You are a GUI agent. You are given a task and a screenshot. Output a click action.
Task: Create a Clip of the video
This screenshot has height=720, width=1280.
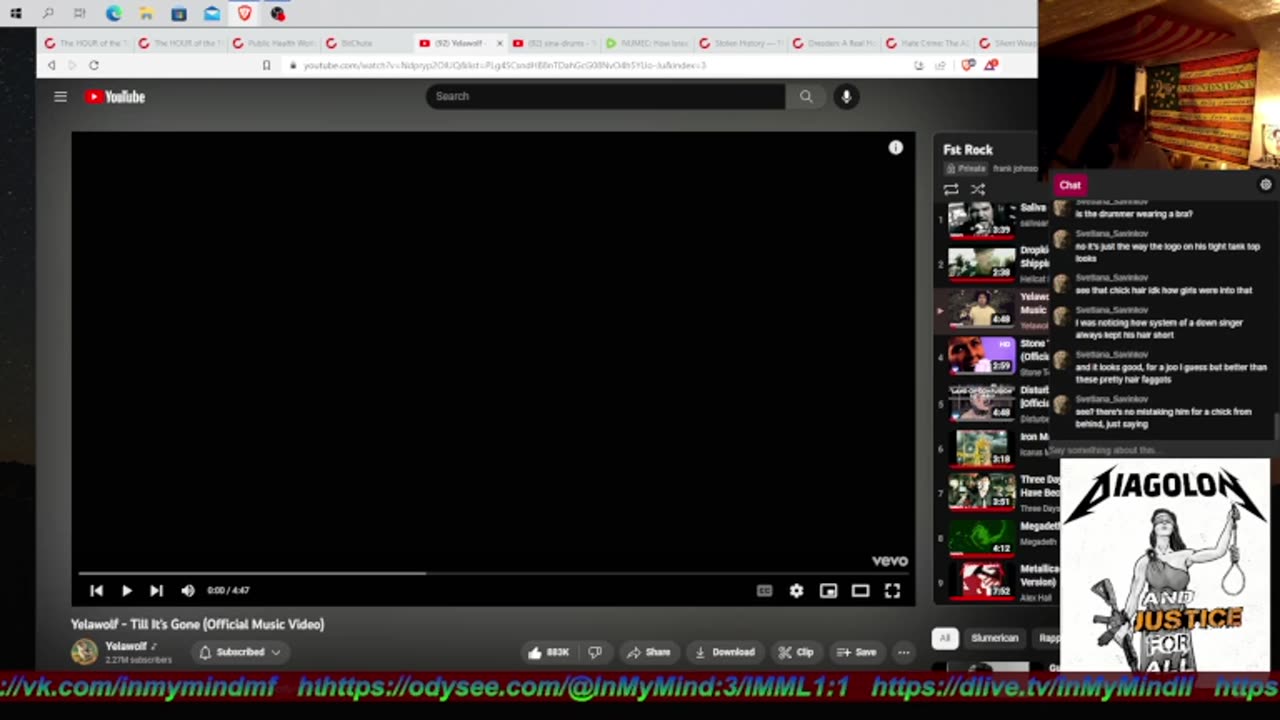click(x=796, y=652)
